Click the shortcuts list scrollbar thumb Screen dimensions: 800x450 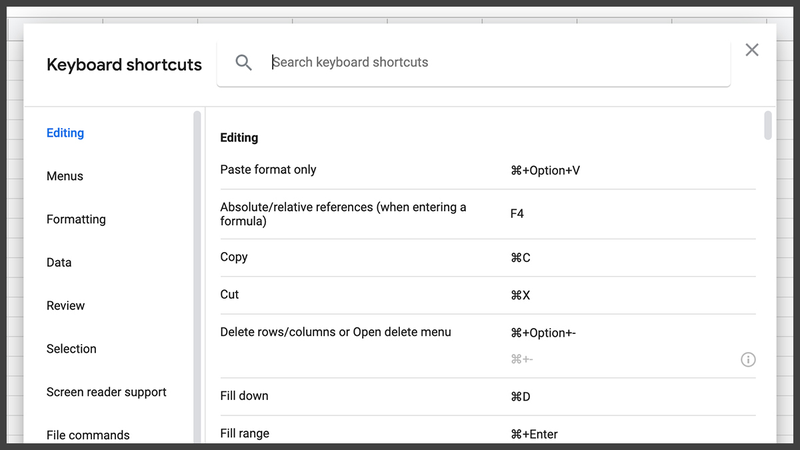coord(768,125)
